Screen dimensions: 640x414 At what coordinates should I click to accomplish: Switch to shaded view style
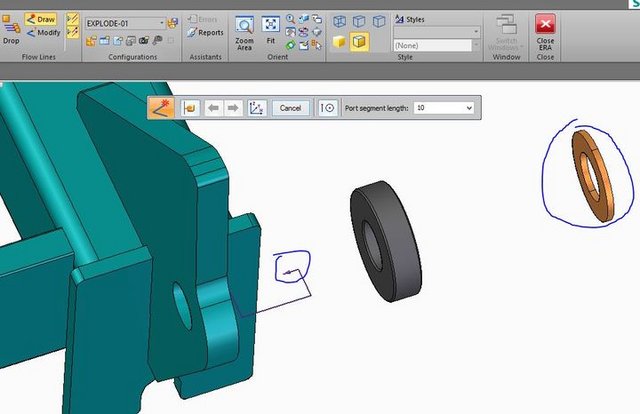point(339,42)
